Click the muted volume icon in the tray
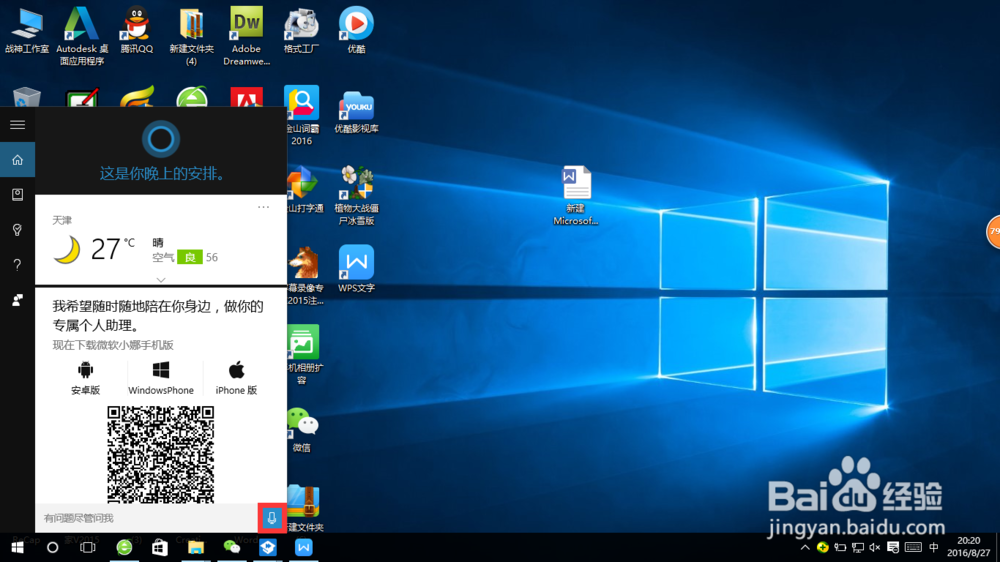The height and width of the screenshot is (562, 1000). coord(874,547)
